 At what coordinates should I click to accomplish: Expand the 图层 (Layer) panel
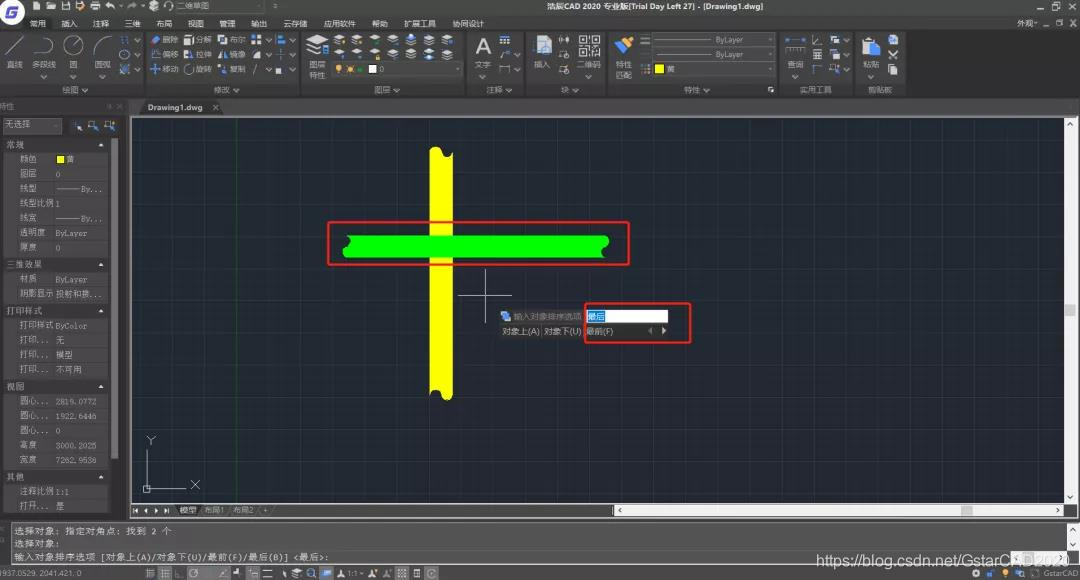point(386,90)
